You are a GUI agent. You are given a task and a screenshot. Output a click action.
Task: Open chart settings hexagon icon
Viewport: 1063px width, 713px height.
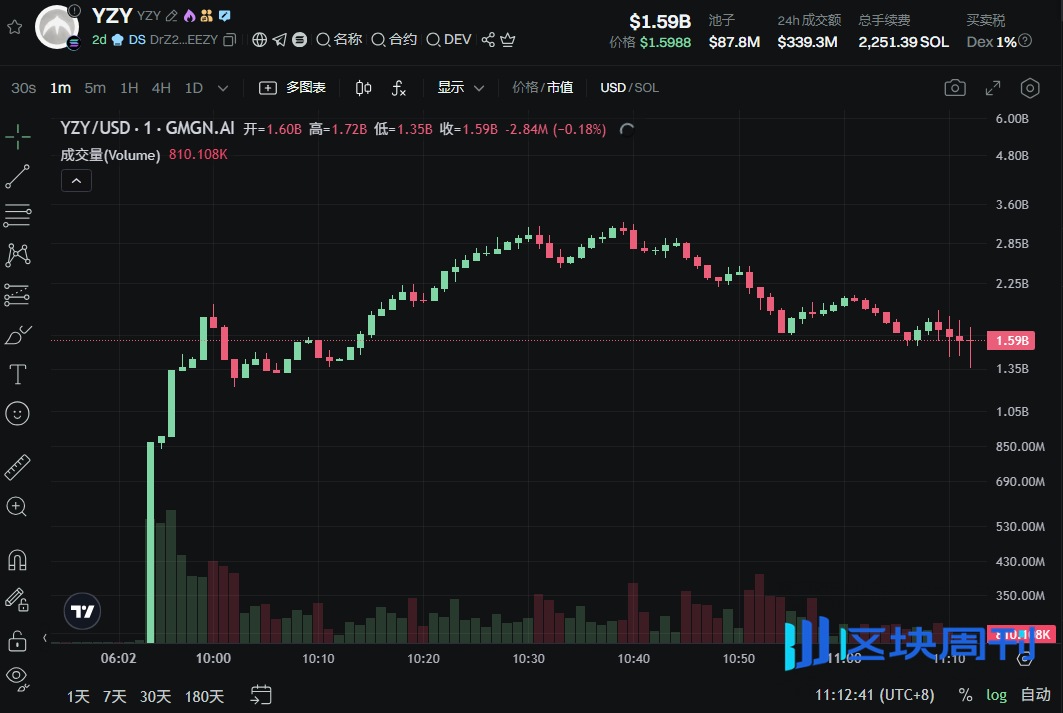click(1030, 88)
